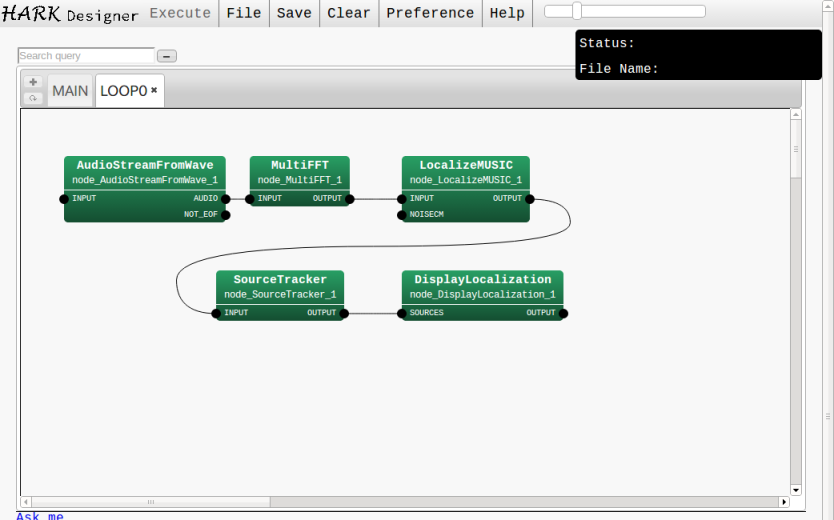Follow the Ask me link
Image resolution: width=834 pixels, height=520 pixels.
point(40,516)
